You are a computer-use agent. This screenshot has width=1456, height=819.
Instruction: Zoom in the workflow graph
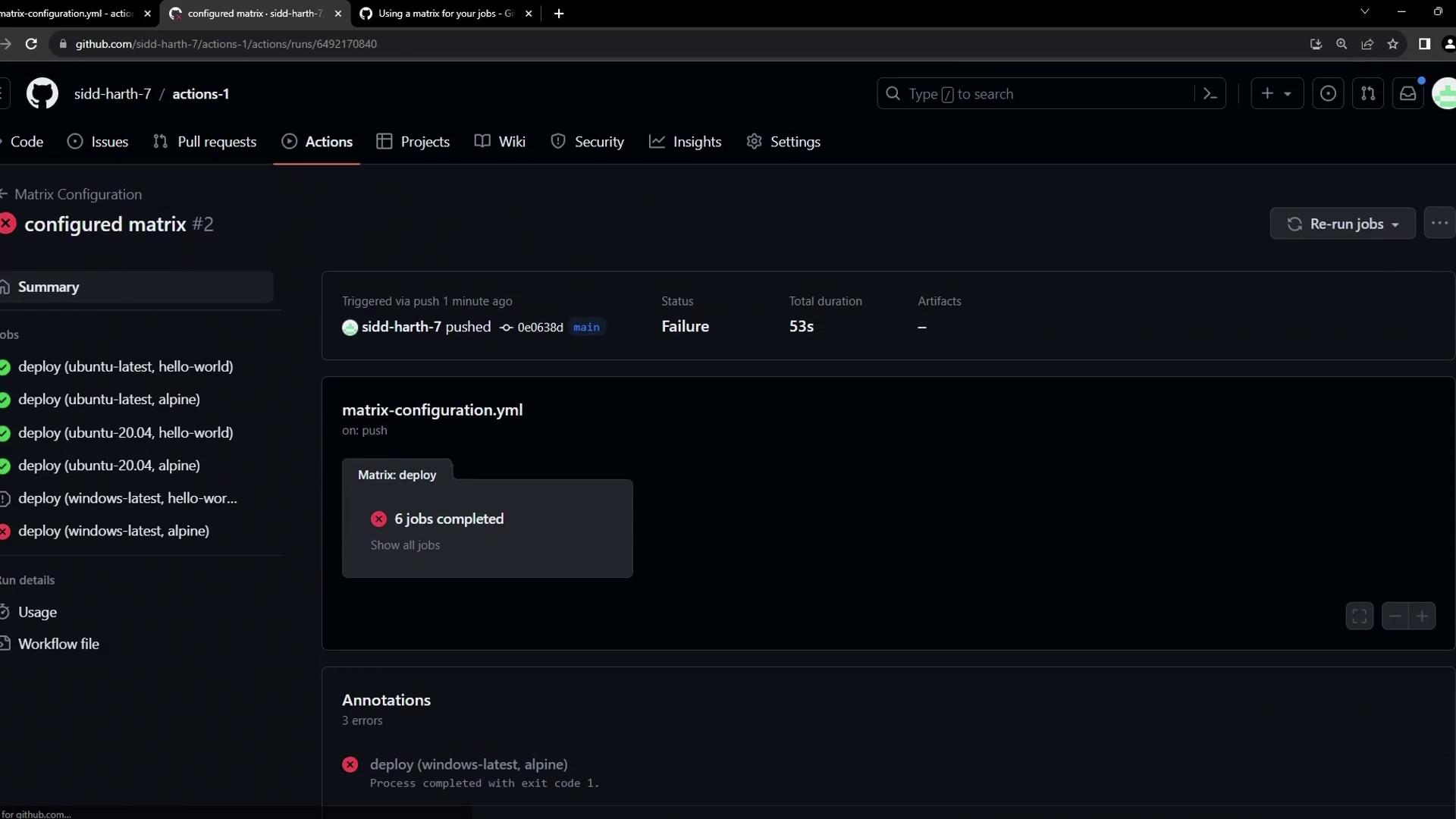(1423, 616)
